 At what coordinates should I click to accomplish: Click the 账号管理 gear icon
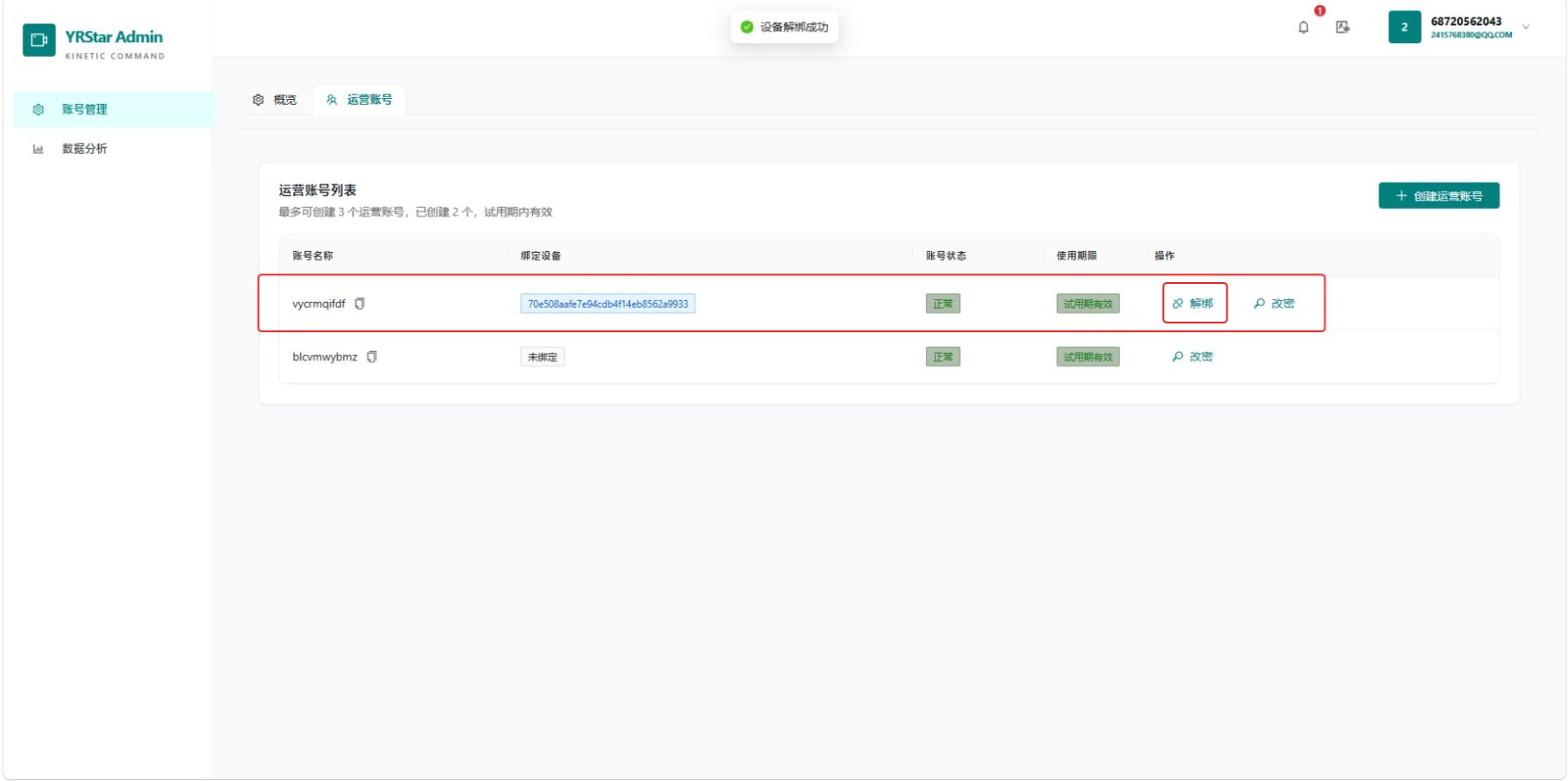click(38, 109)
